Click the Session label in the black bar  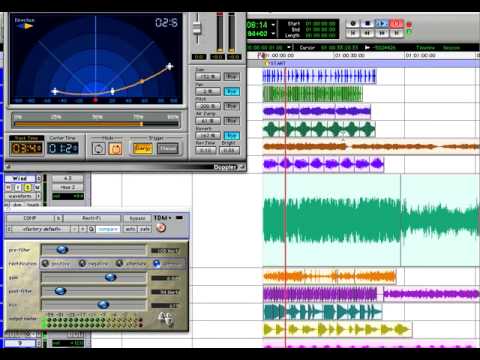451,48
